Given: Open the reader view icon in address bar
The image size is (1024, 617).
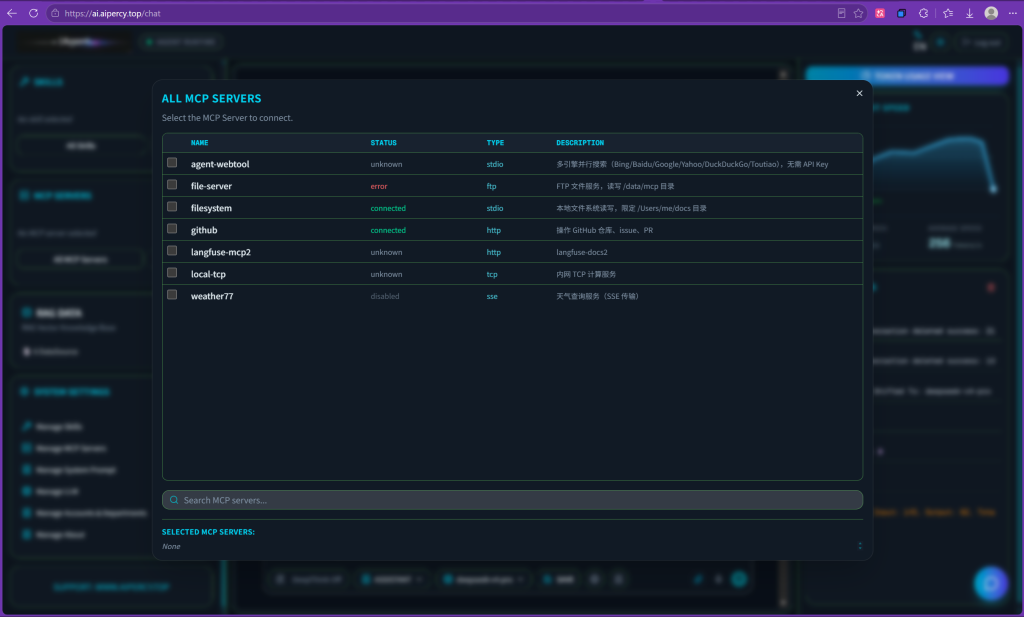Looking at the screenshot, I should (841, 13).
